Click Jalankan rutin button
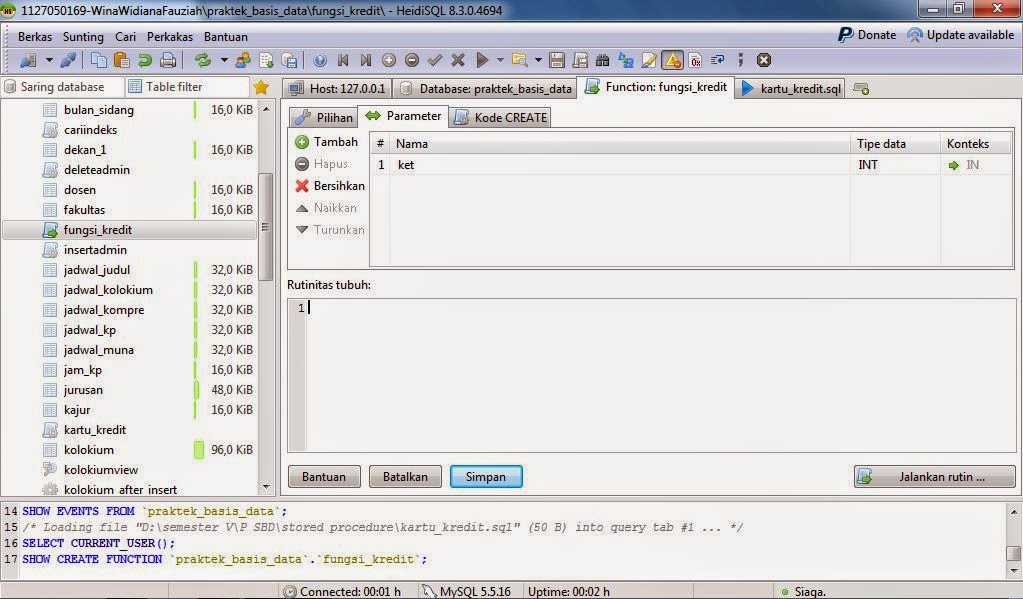The width and height of the screenshot is (1023, 599). point(932,477)
